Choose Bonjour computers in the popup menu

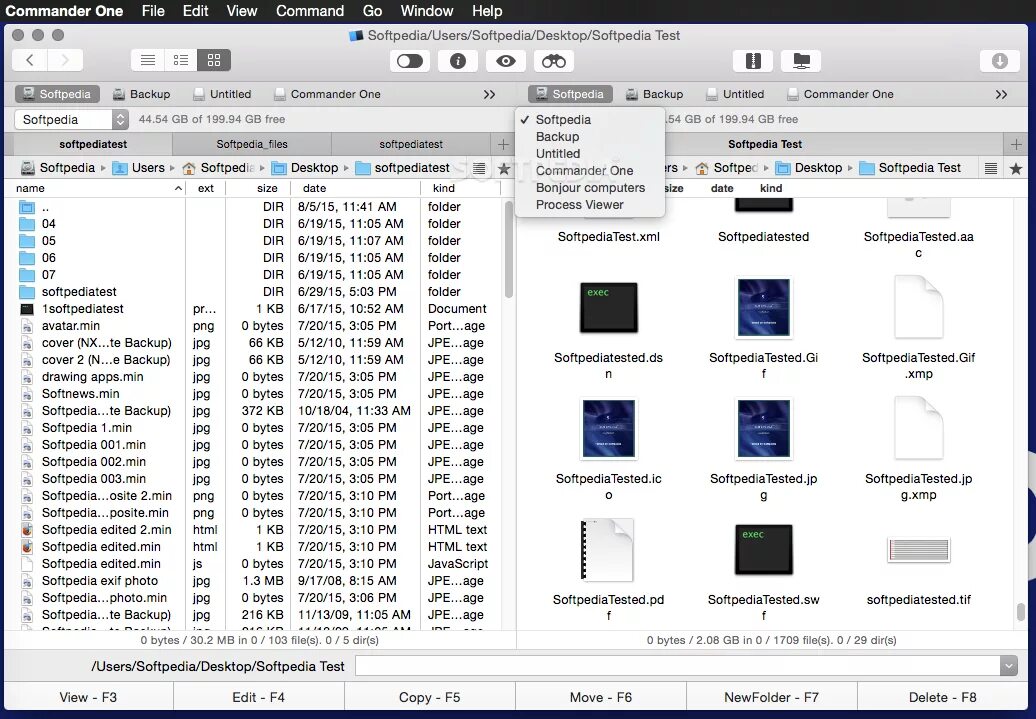(590, 188)
